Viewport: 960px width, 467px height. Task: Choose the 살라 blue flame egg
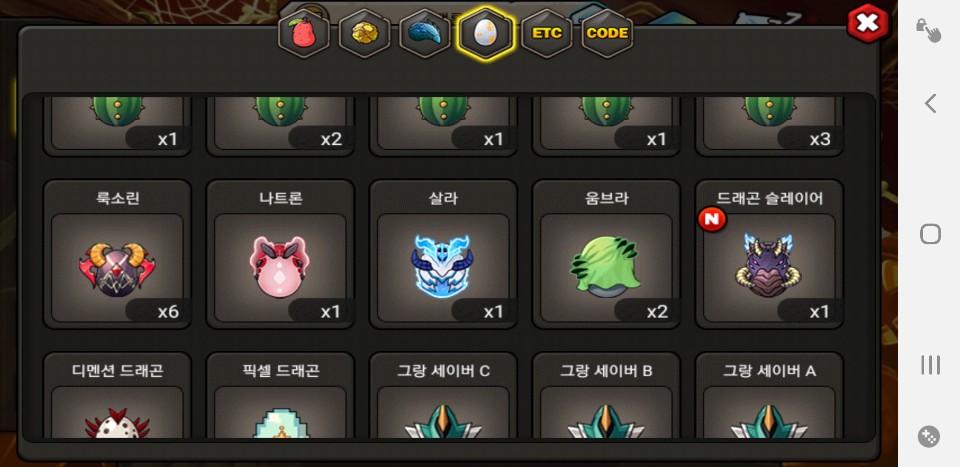click(x=443, y=254)
